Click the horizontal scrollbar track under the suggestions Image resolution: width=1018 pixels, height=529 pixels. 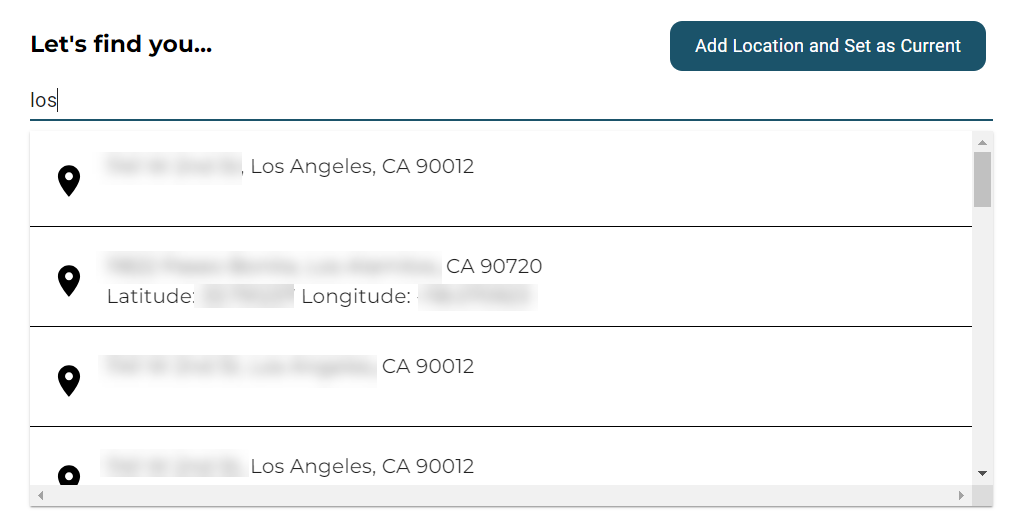[501, 496]
